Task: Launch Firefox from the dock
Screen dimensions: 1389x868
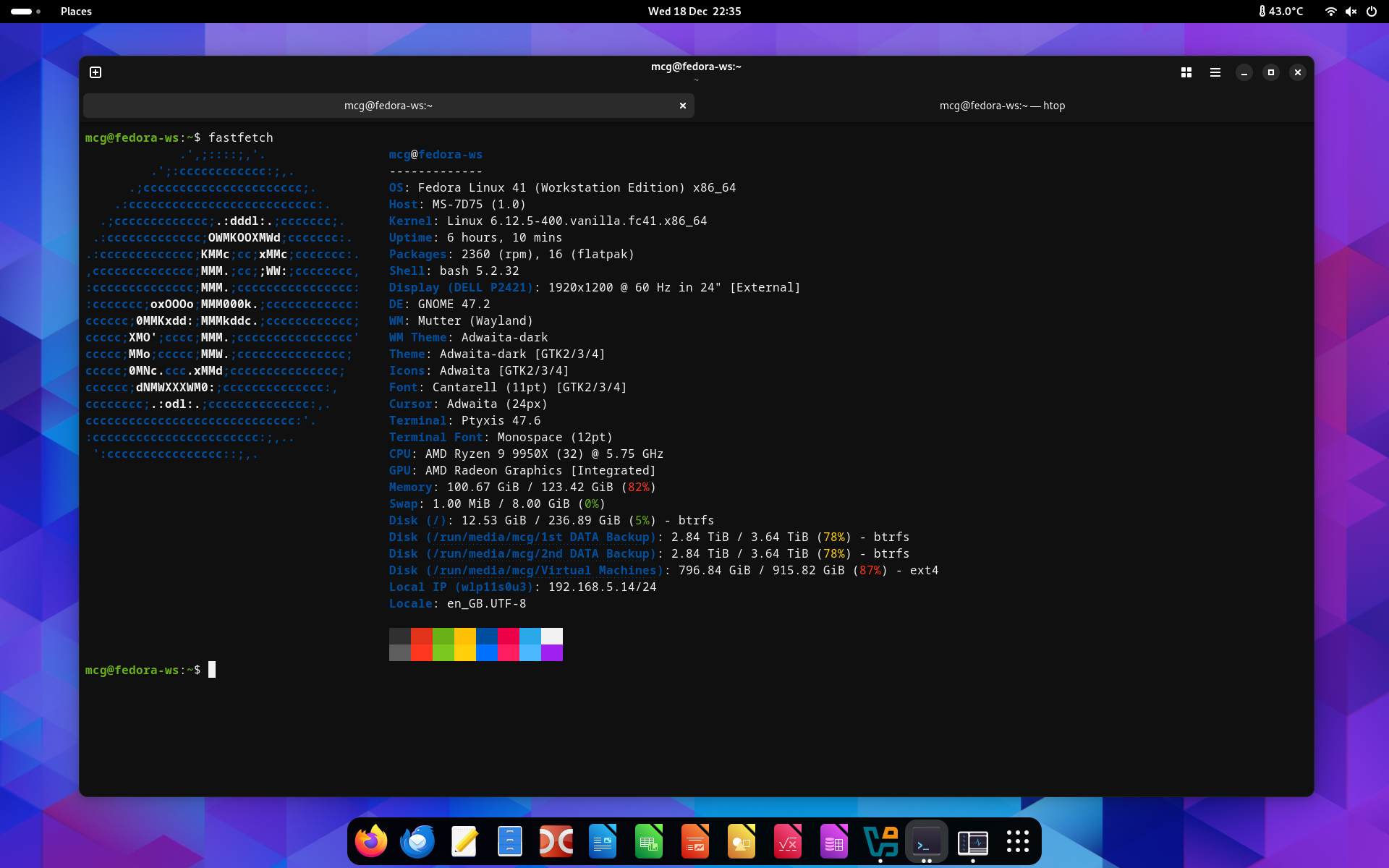Action: tap(371, 841)
